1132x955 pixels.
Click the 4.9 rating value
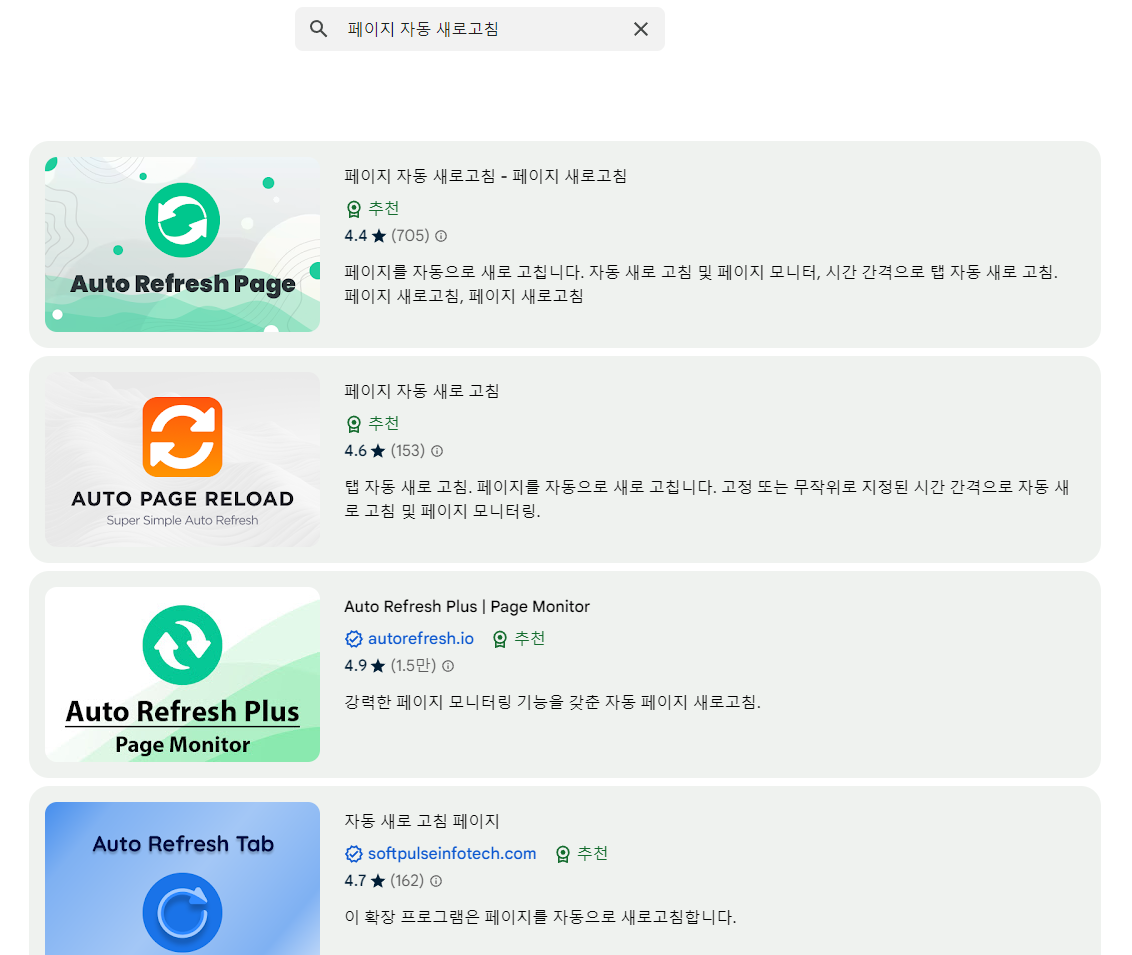(x=356, y=666)
